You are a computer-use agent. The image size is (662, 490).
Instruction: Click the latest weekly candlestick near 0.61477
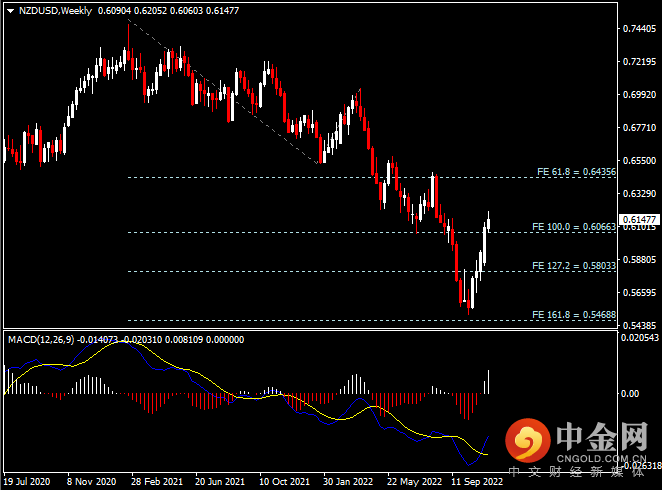(488, 222)
